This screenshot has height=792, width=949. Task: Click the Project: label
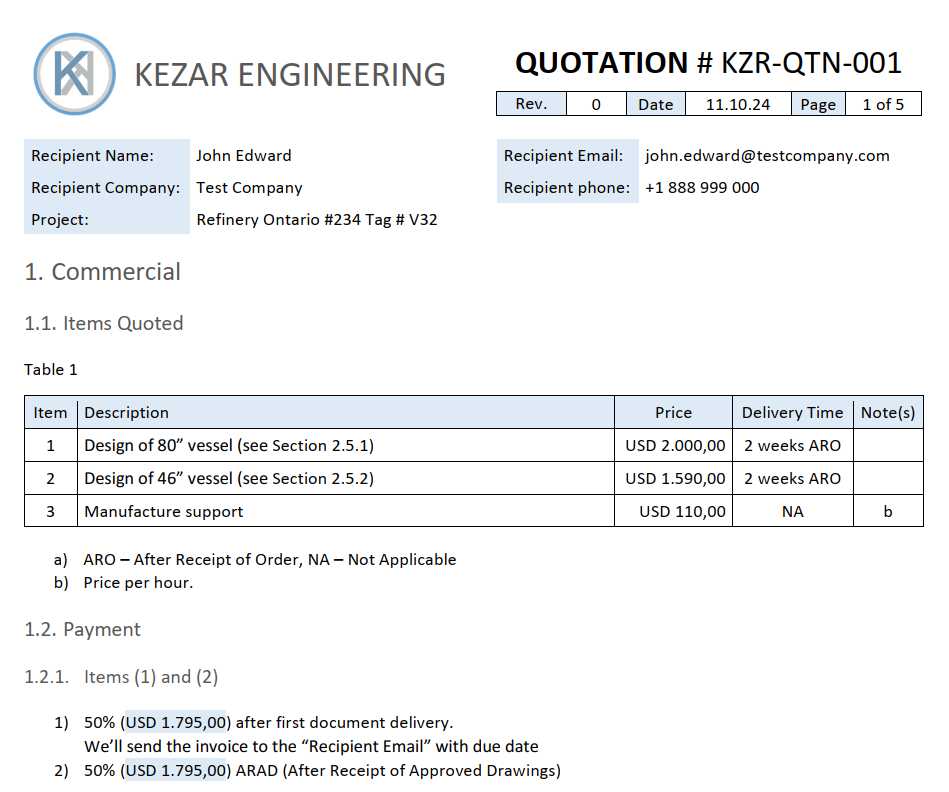tap(60, 220)
